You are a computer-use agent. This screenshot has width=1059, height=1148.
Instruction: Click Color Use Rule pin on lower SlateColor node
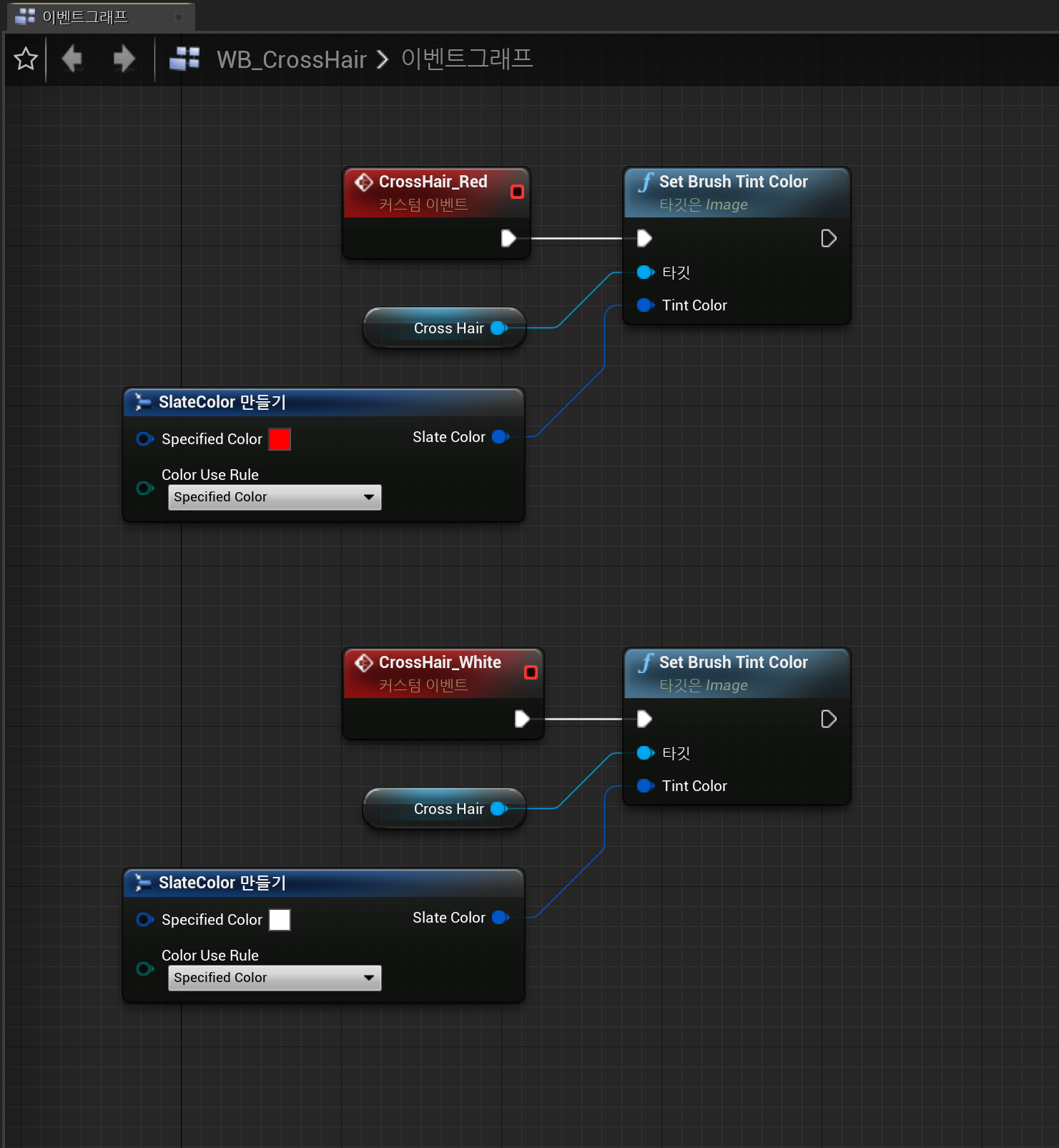[x=145, y=968]
